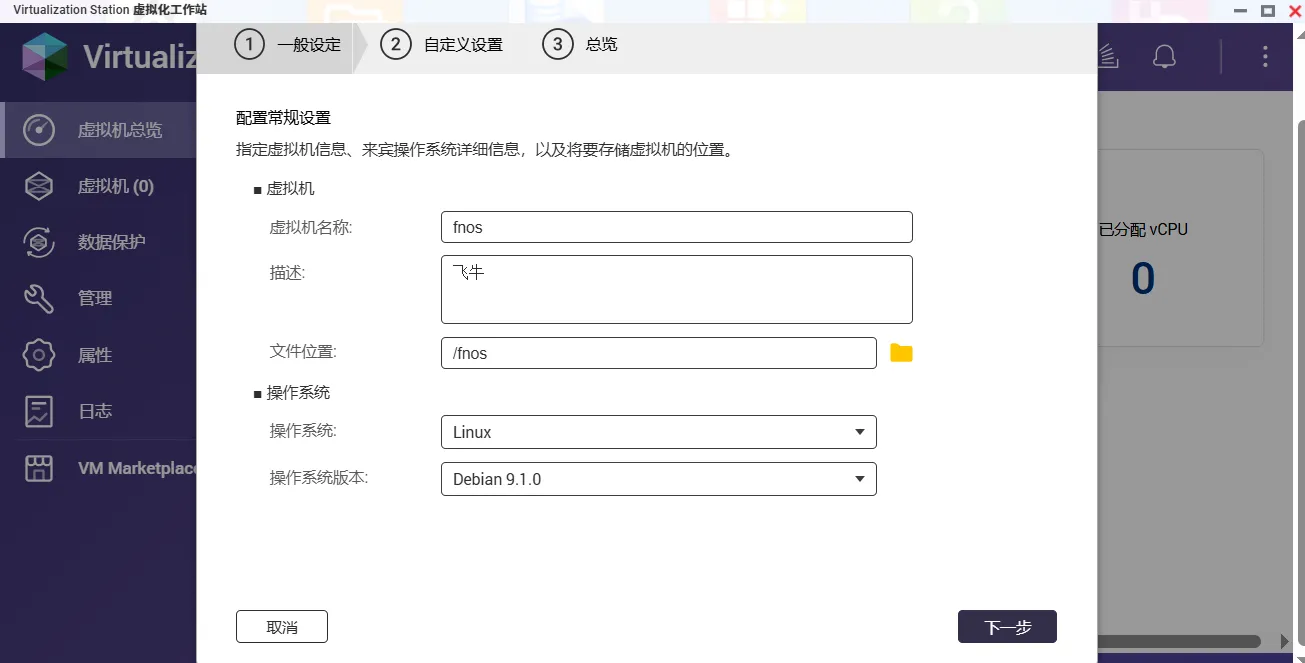Click the VM overview gauge icon

pyautogui.click(x=39, y=130)
